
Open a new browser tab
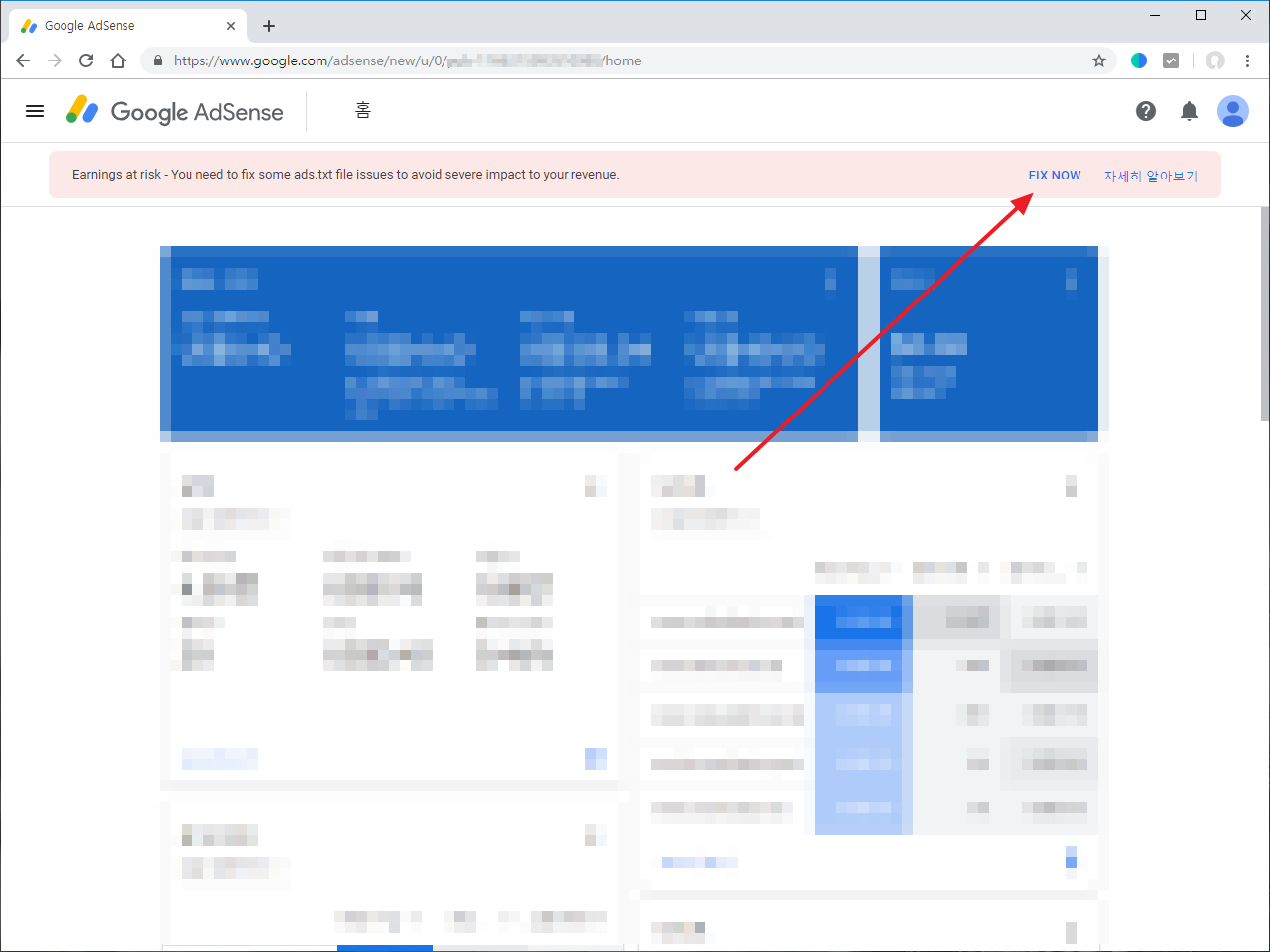pos(269,26)
